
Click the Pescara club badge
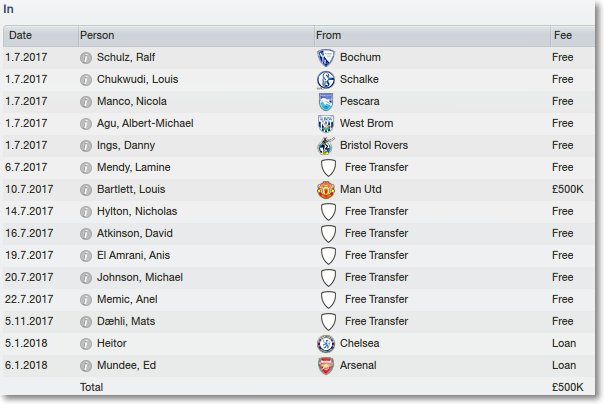coord(326,102)
